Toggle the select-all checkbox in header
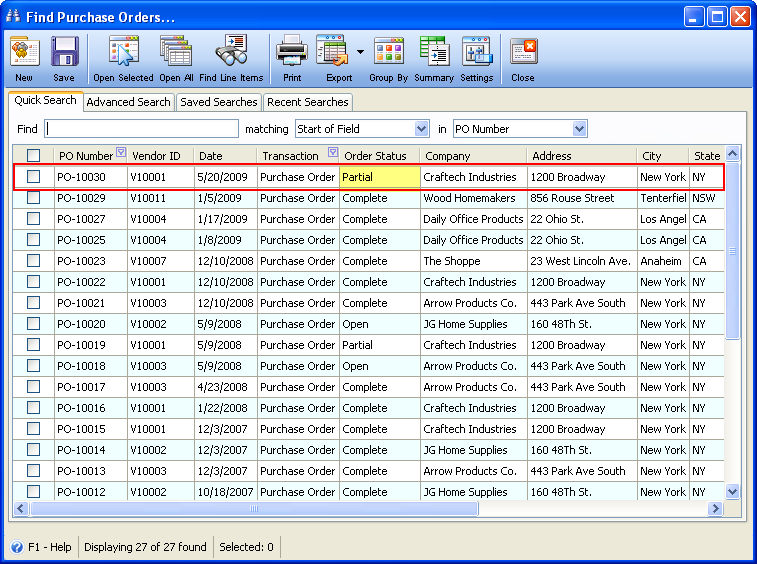757x564 pixels. click(x=34, y=156)
